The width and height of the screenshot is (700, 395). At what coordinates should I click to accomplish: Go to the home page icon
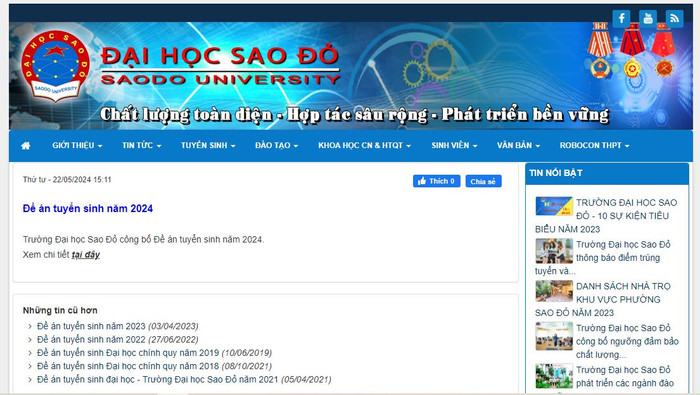26,146
